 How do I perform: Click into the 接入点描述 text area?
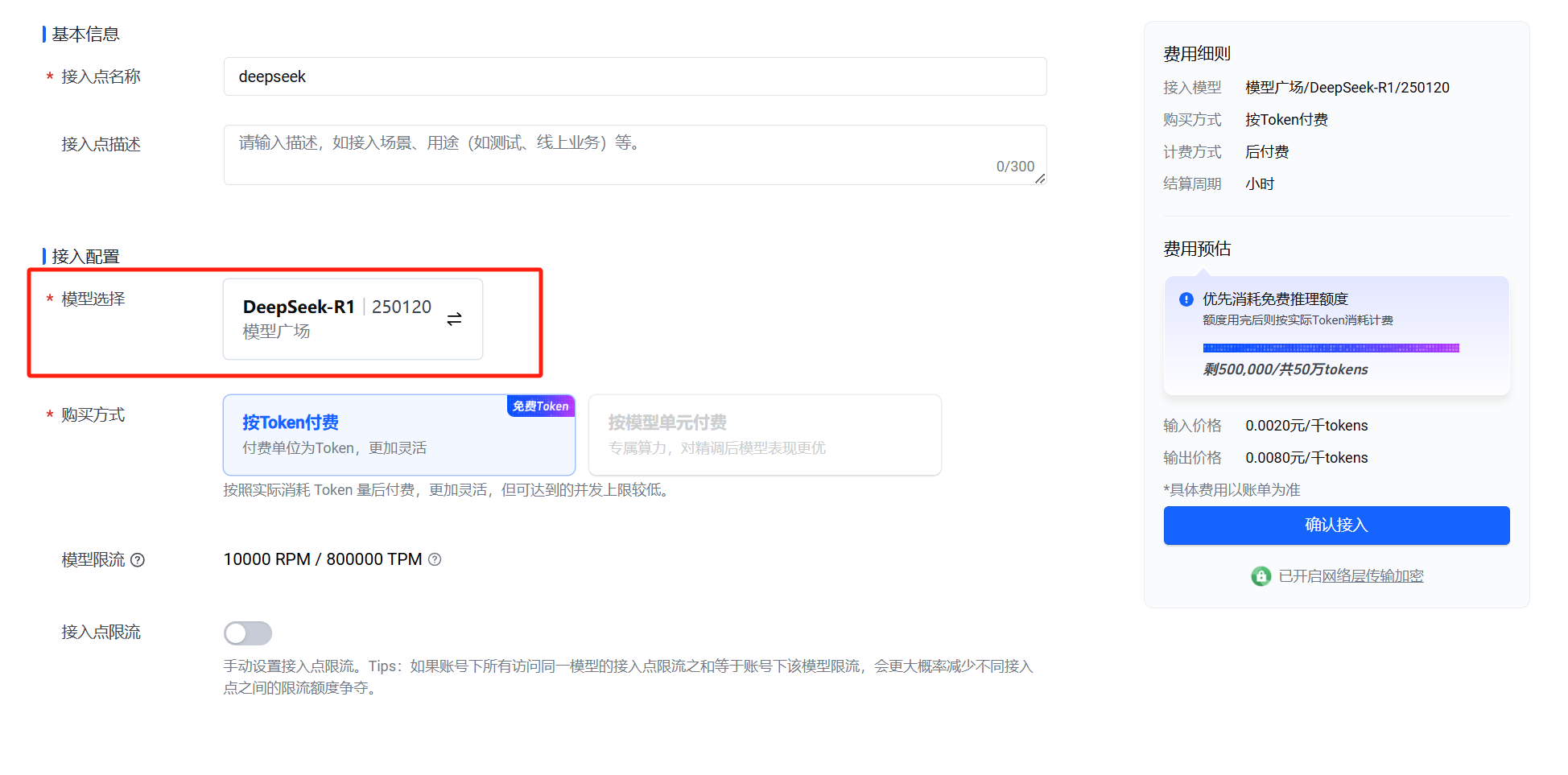[x=634, y=155]
